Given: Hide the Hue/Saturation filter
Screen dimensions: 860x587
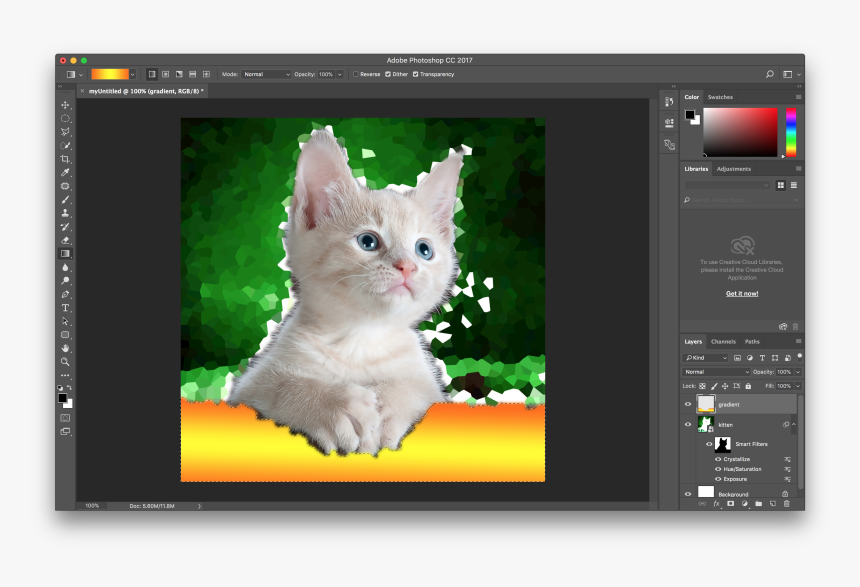Looking at the screenshot, I should [x=718, y=469].
